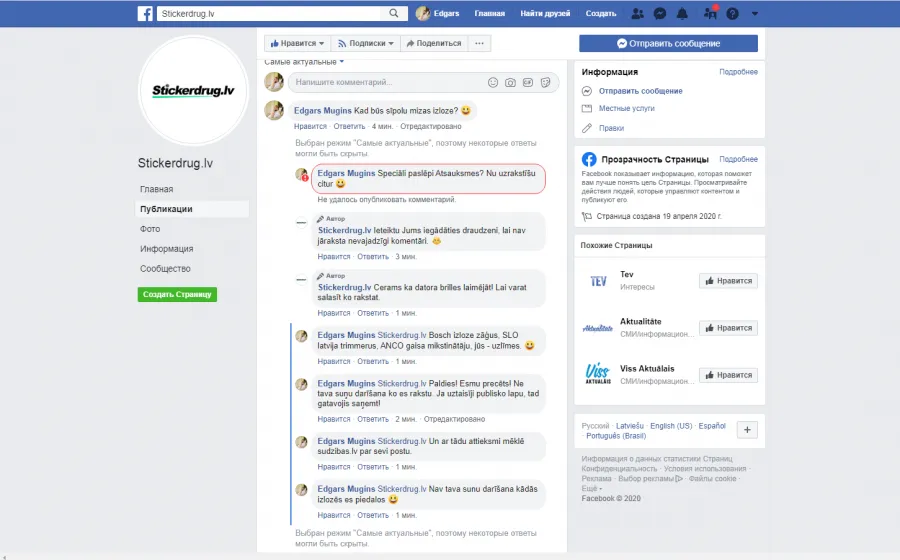Viewport: 900px width, 560px height.
Task: Click Ответить under Kad būs sīpolu mizas comment
Action: (349, 126)
